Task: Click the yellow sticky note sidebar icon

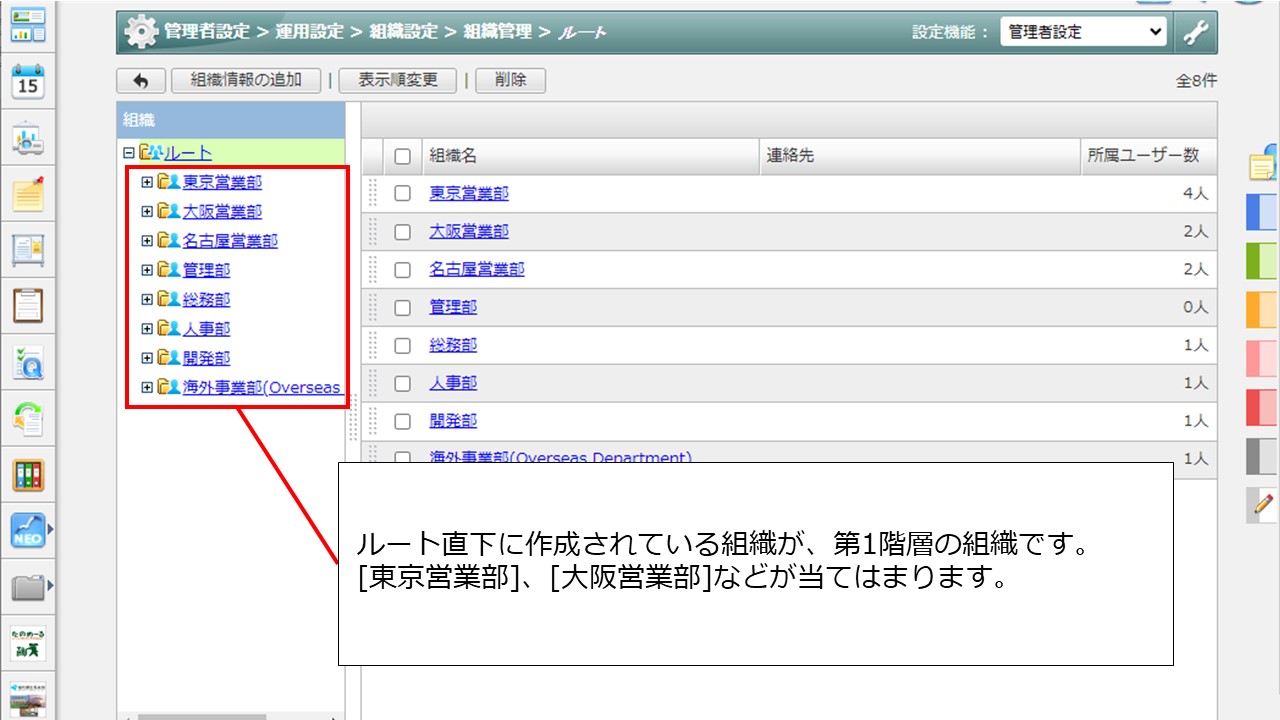Action: pos(28,193)
